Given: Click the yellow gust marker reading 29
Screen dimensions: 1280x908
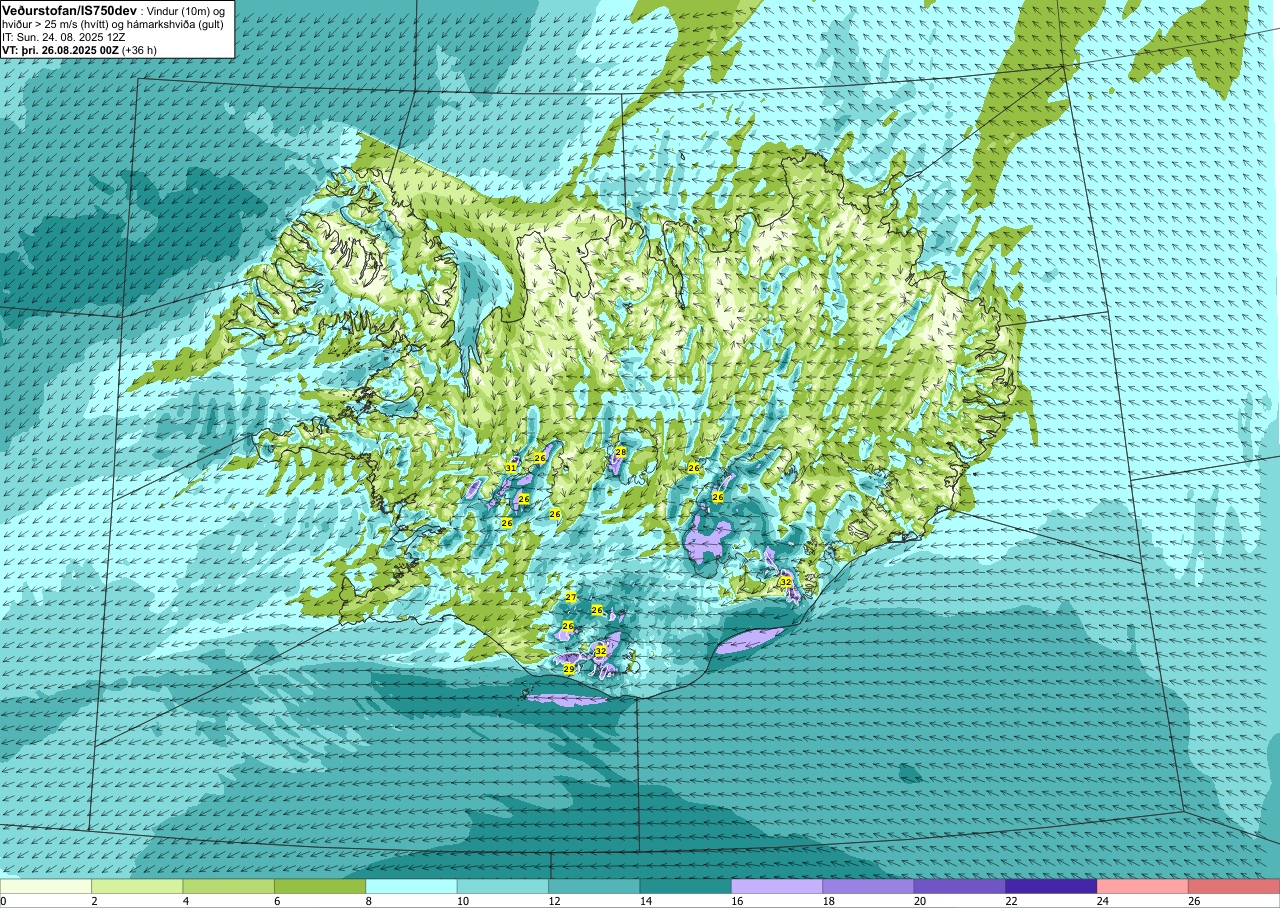Looking at the screenshot, I should pyautogui.click(x=568, y=668).
